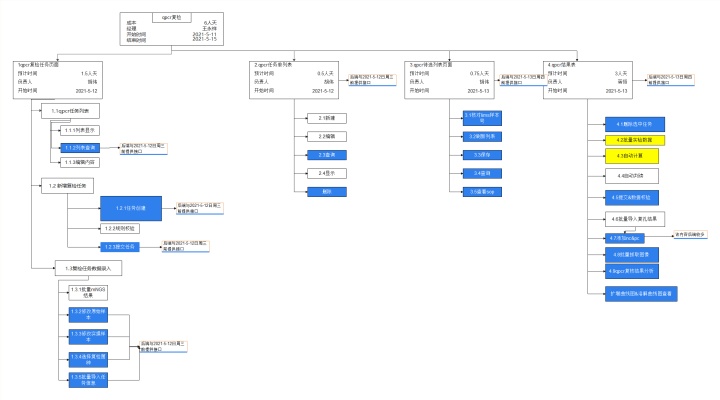This screenshot has width=720, height=400.
Task: Select the 1.1.3 node
Action: point(79,163)
